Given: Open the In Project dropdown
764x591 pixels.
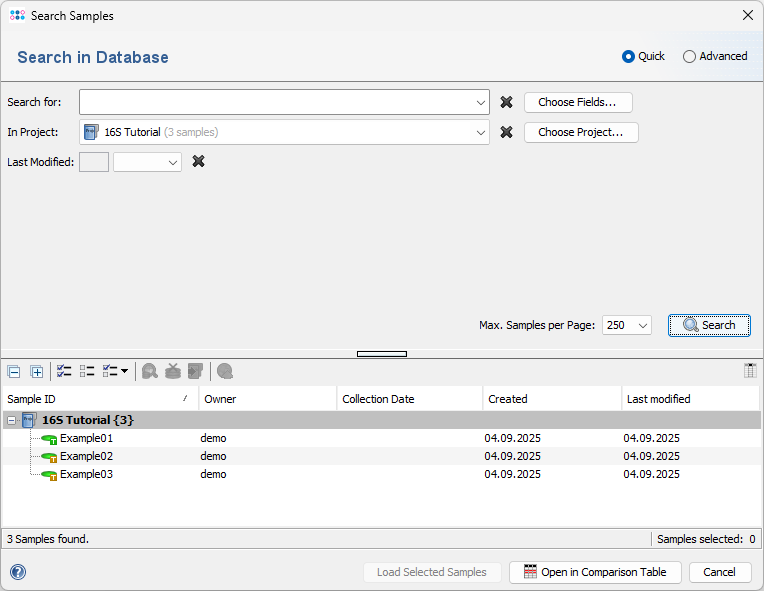Looking at the screenshot, I should pos(480,132).
